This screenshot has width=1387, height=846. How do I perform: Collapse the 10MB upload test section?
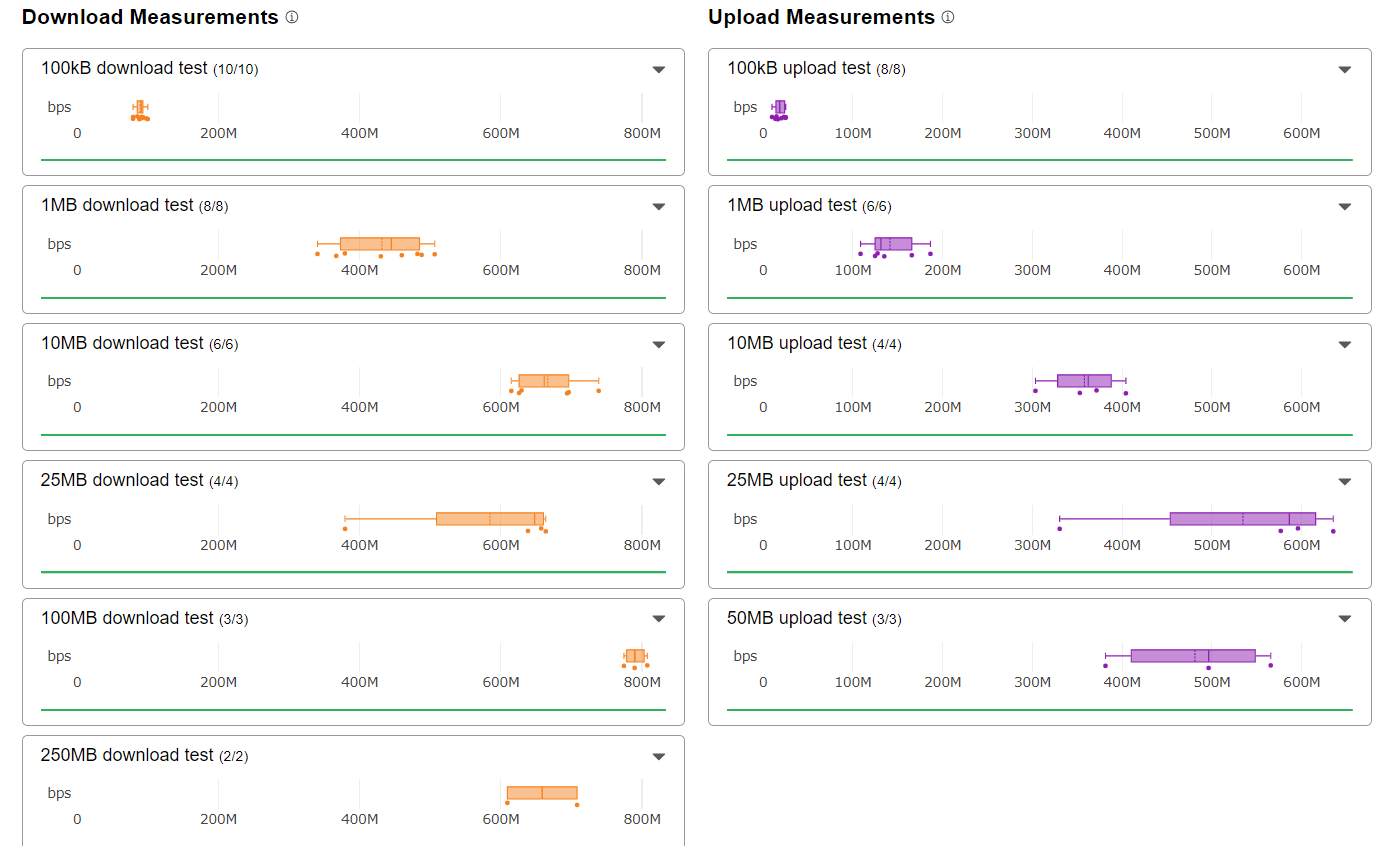[x=1345, y=344]
